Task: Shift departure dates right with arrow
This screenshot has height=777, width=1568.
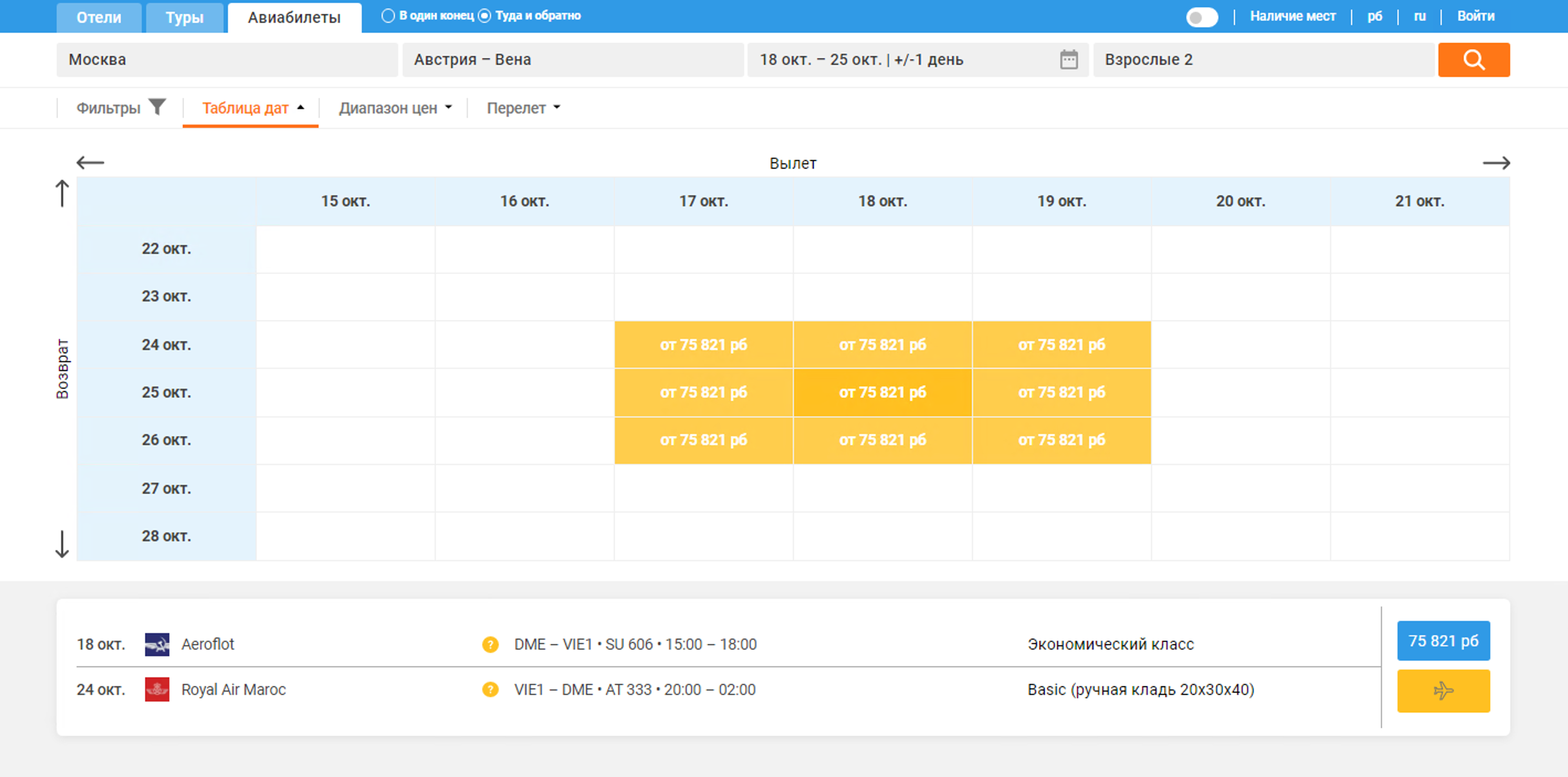Action: click(1496, 163)
